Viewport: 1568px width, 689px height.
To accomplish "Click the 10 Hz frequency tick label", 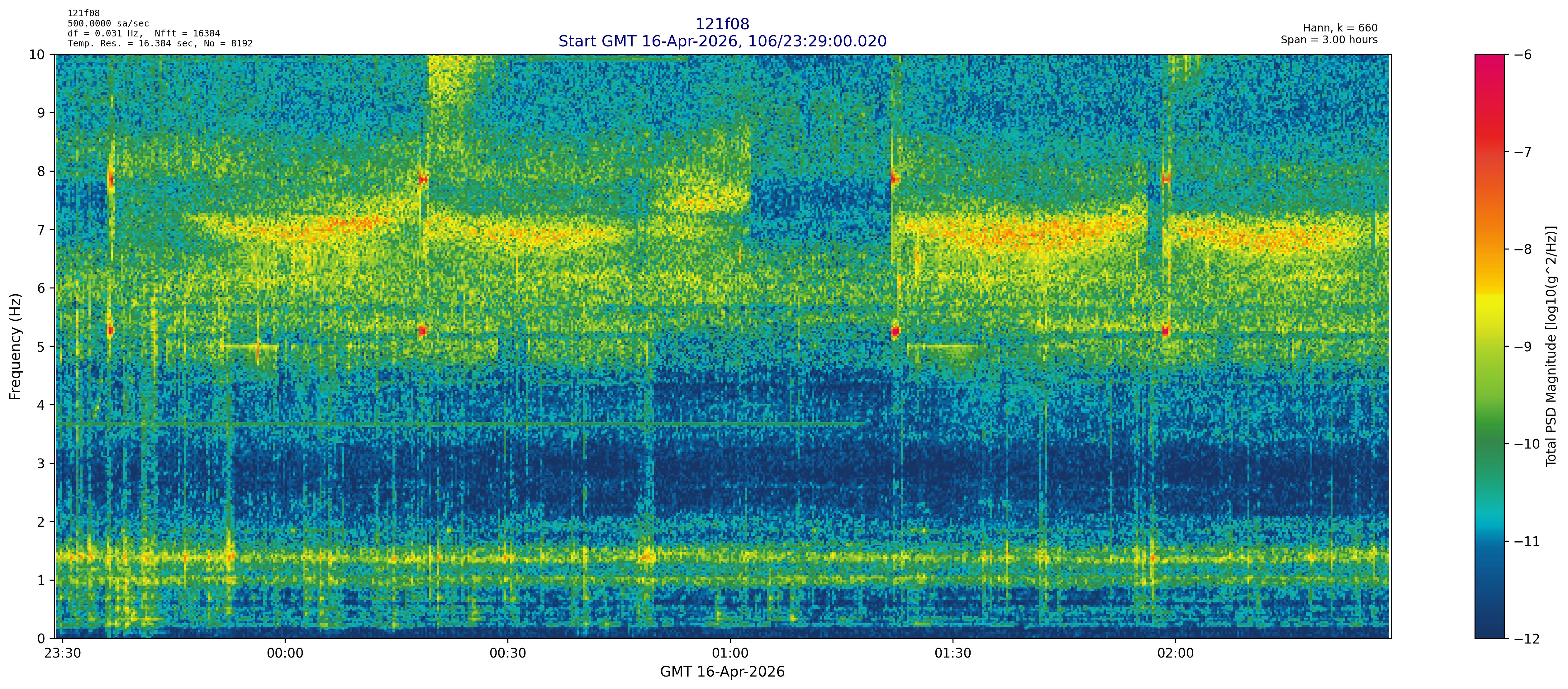I will click(36, 55).
